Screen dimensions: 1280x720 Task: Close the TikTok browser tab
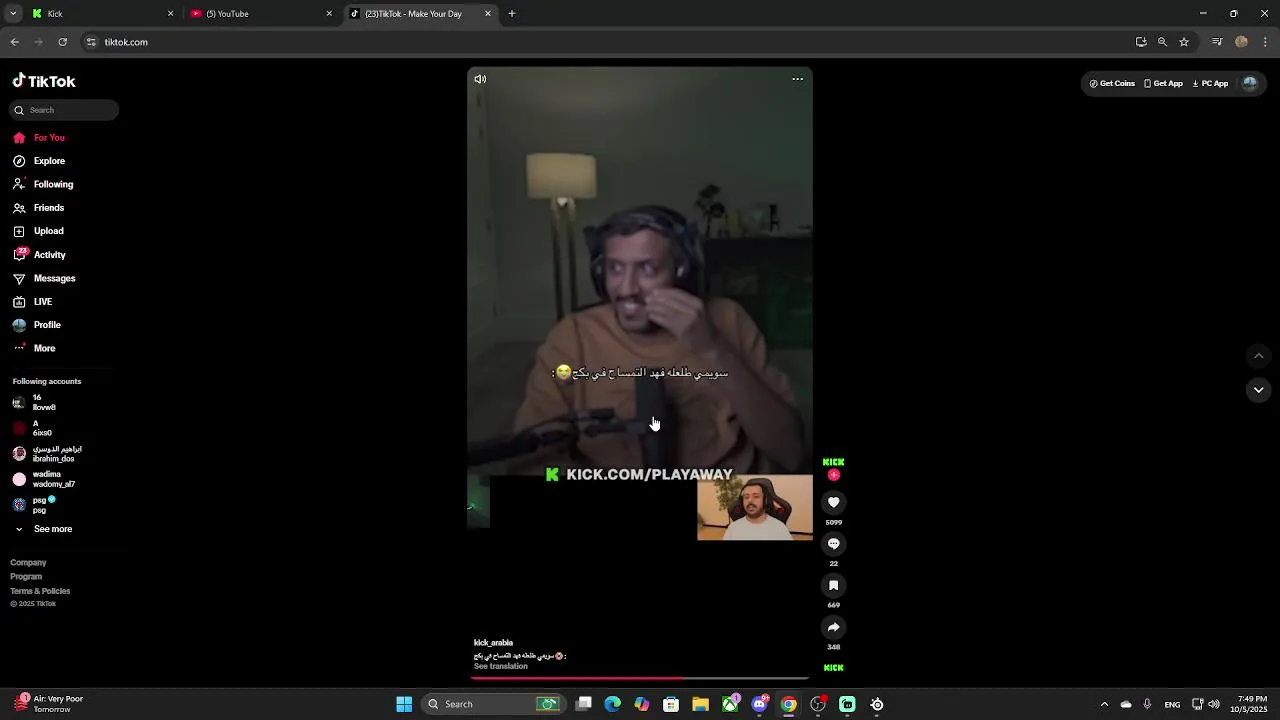pyautogui.click(x=488, y=14)
